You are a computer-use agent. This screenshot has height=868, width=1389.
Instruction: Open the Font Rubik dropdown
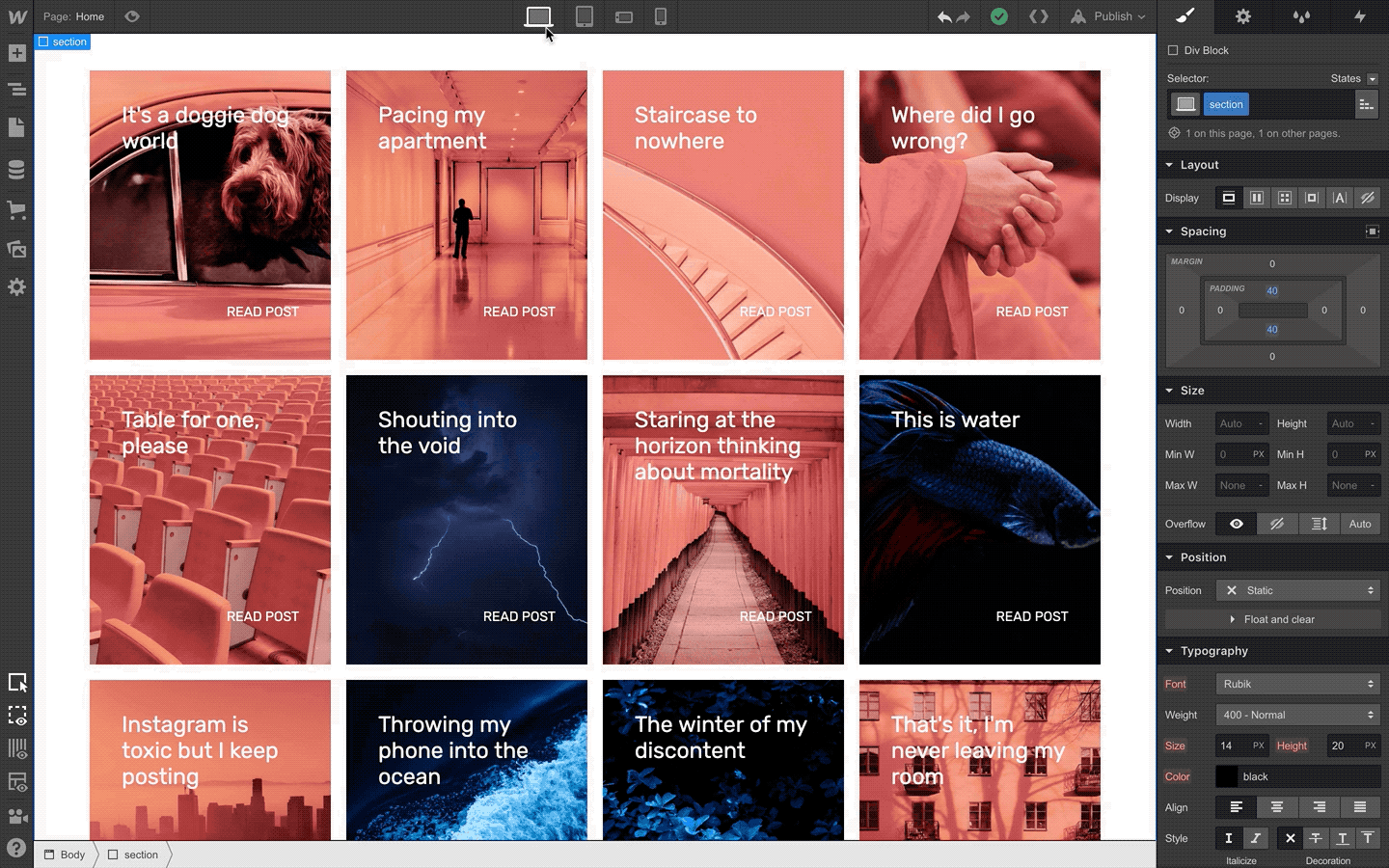tap(1298, 684)
